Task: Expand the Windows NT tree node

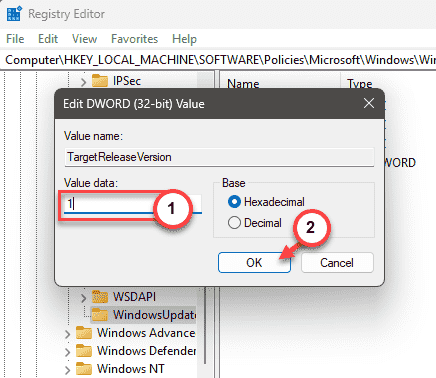Action: 67,369
